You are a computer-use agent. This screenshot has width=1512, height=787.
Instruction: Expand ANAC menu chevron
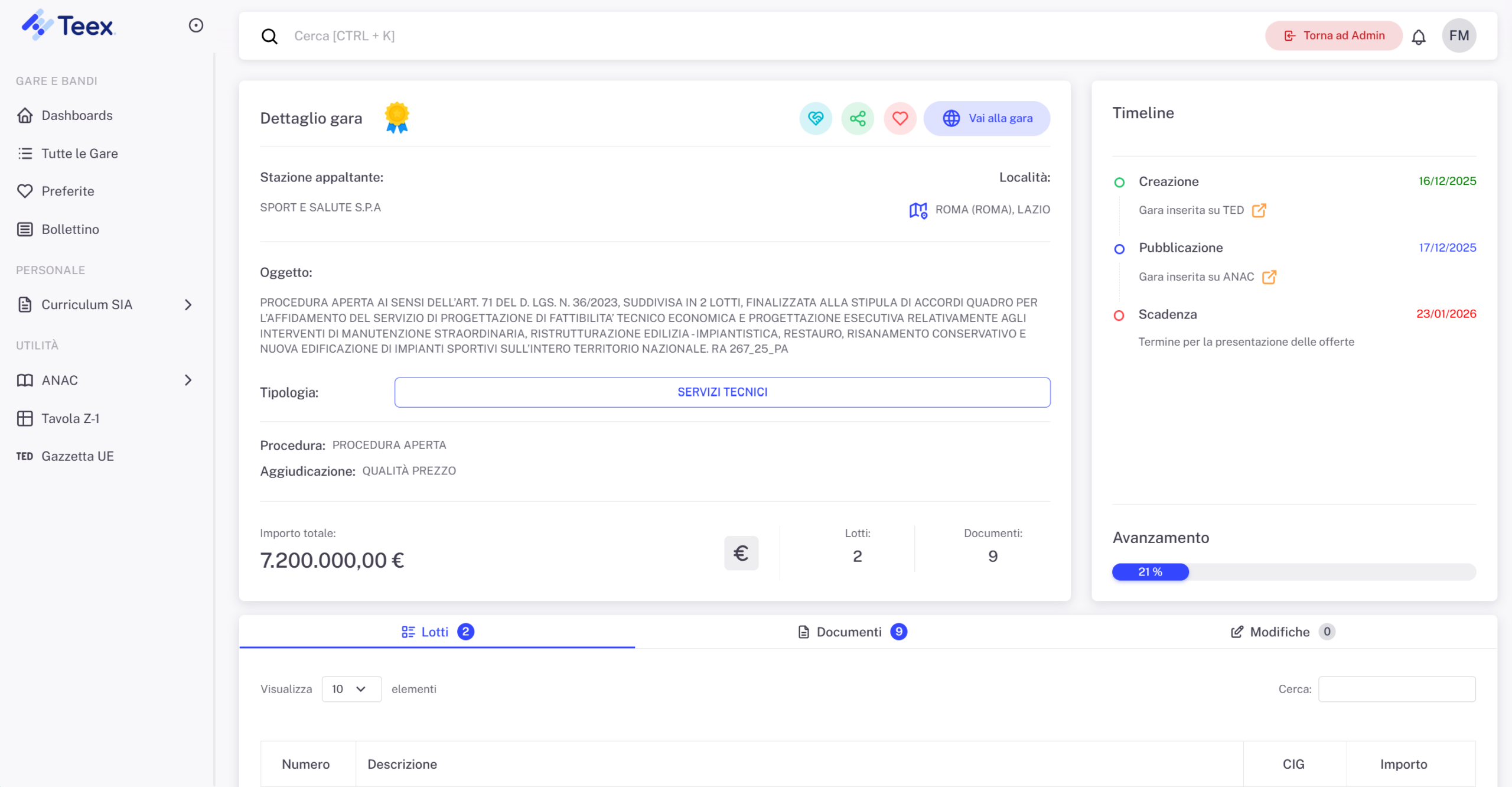pyautogui.click(x=188, y=381)
